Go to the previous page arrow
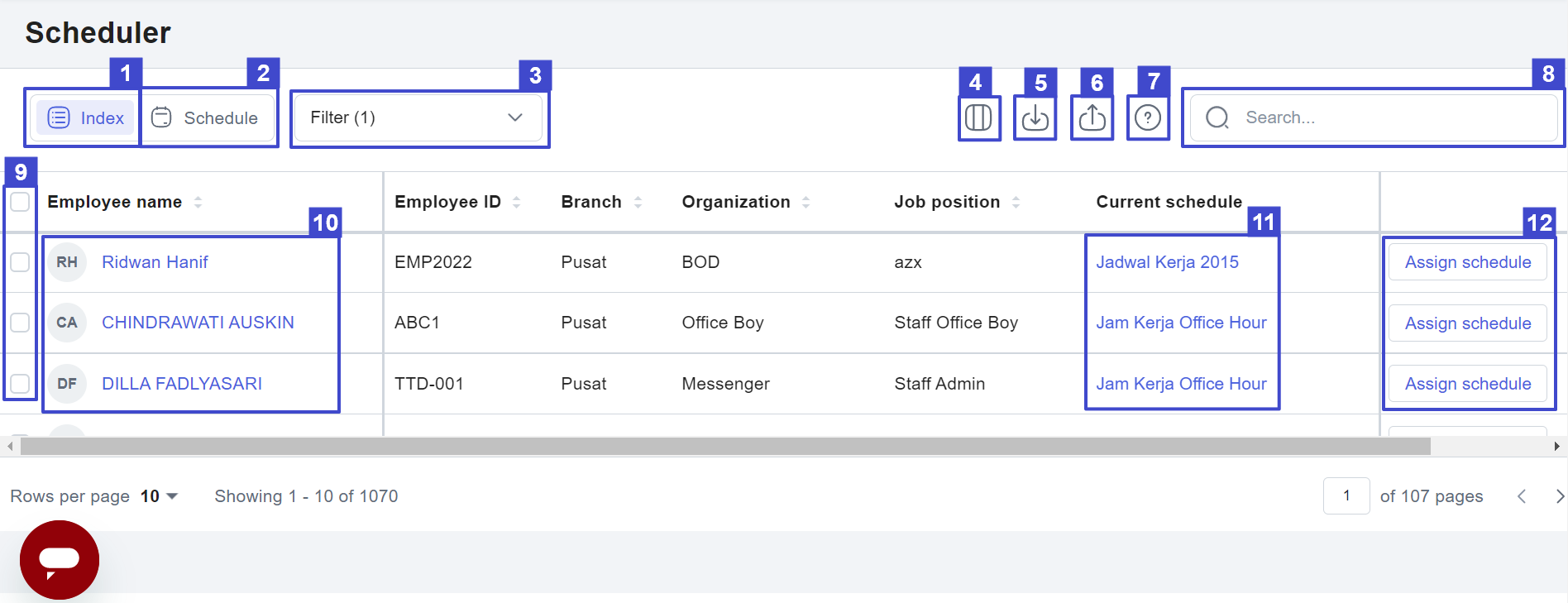1568x603 pixels. pos(1522,496)
